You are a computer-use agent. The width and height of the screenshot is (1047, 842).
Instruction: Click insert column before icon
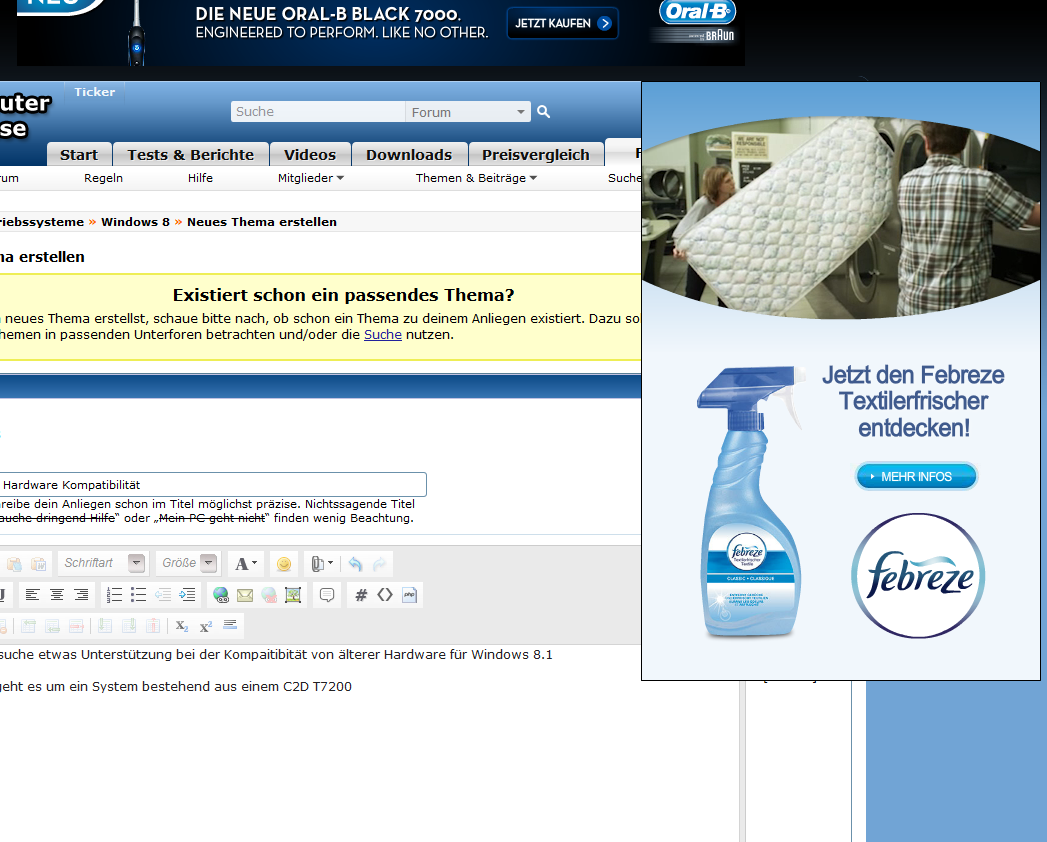105,626
